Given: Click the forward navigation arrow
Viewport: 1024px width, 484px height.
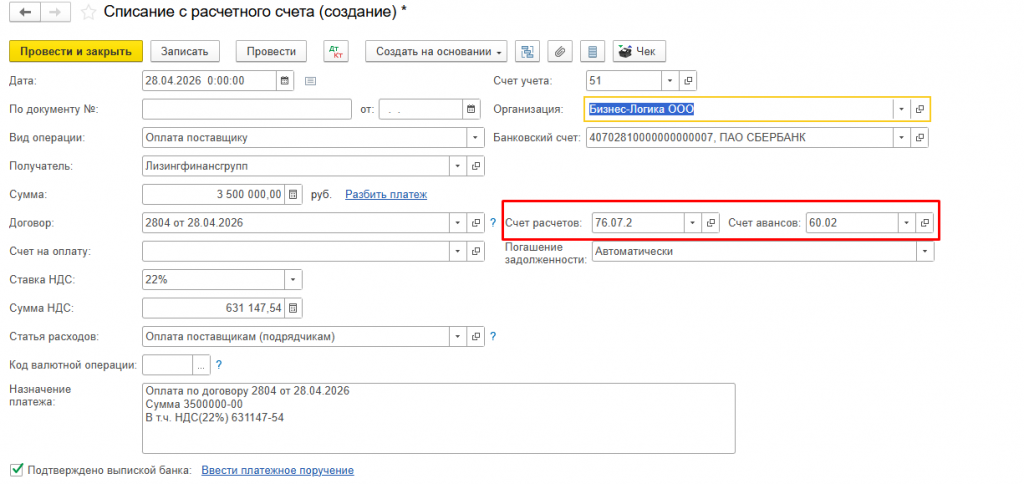Looking at the screenshot, I should click(56, 12).
